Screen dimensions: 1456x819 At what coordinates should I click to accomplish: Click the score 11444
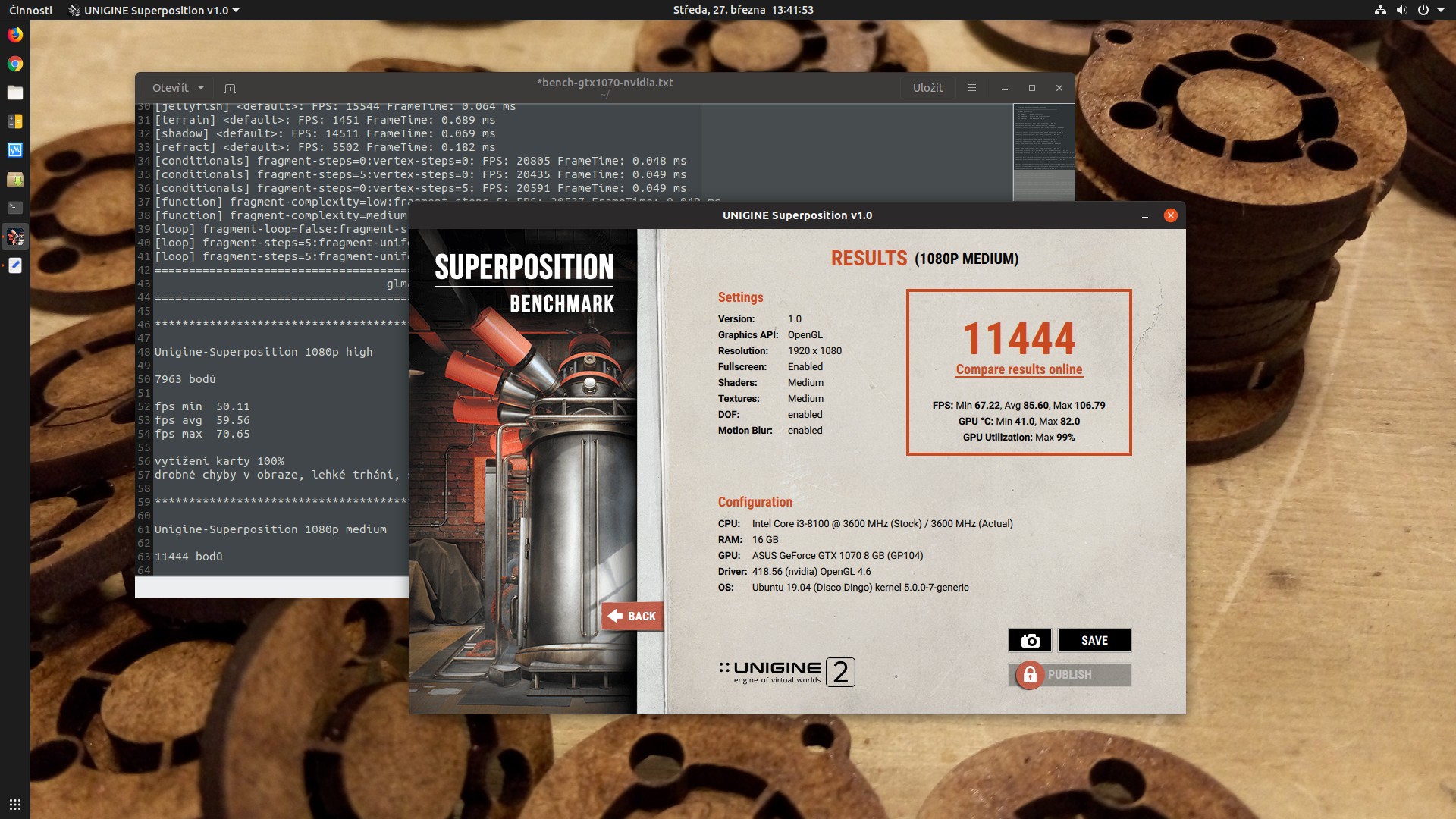1018,338
